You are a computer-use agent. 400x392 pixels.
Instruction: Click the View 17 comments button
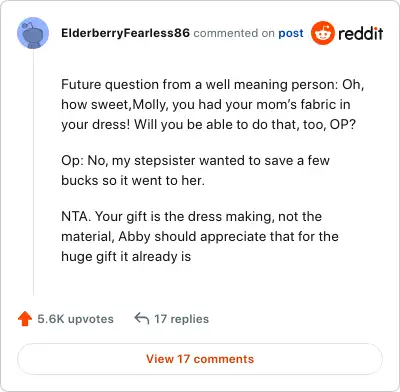coord(200,359)
